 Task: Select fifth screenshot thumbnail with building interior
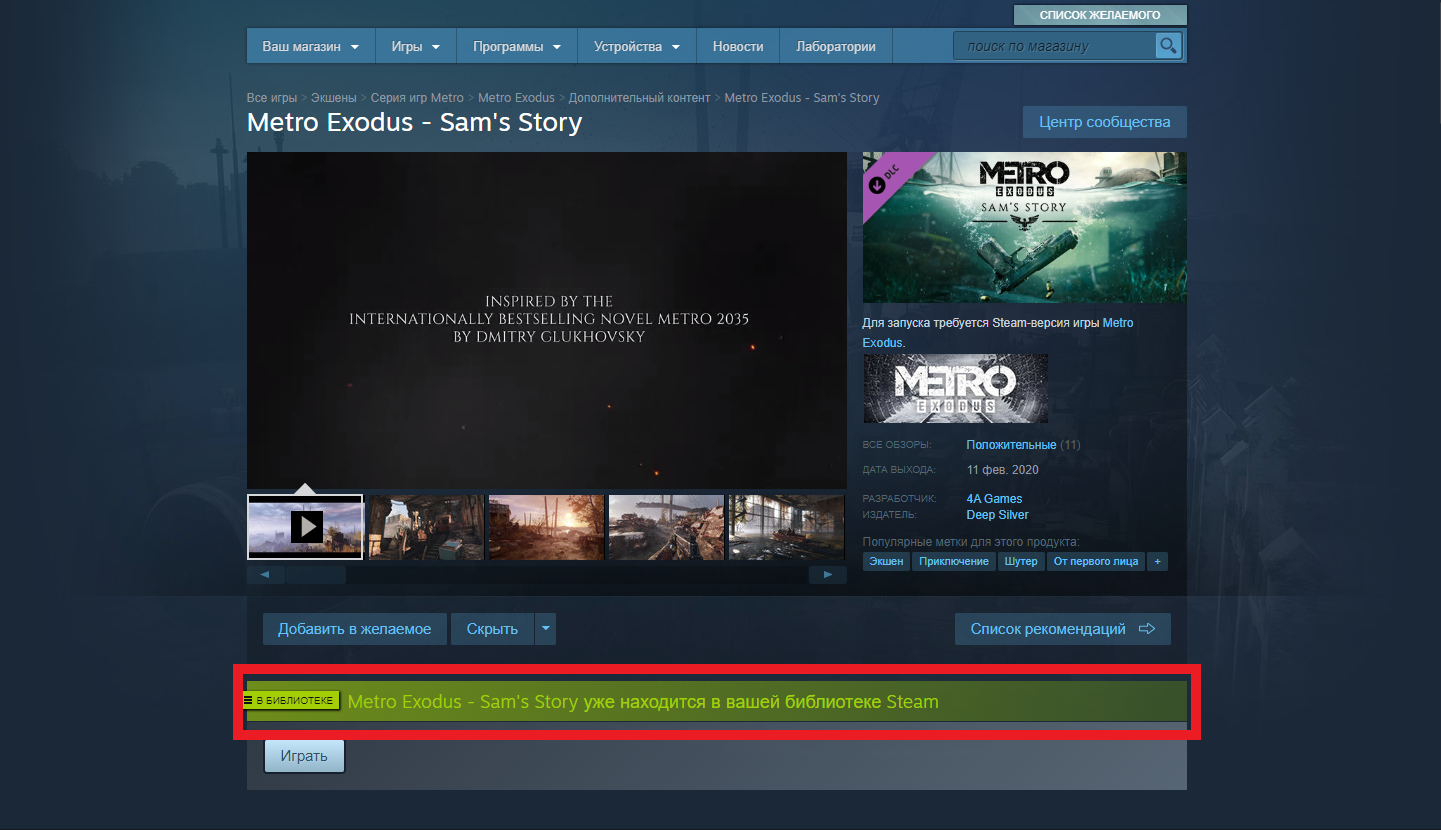click(x=787, y=526)
